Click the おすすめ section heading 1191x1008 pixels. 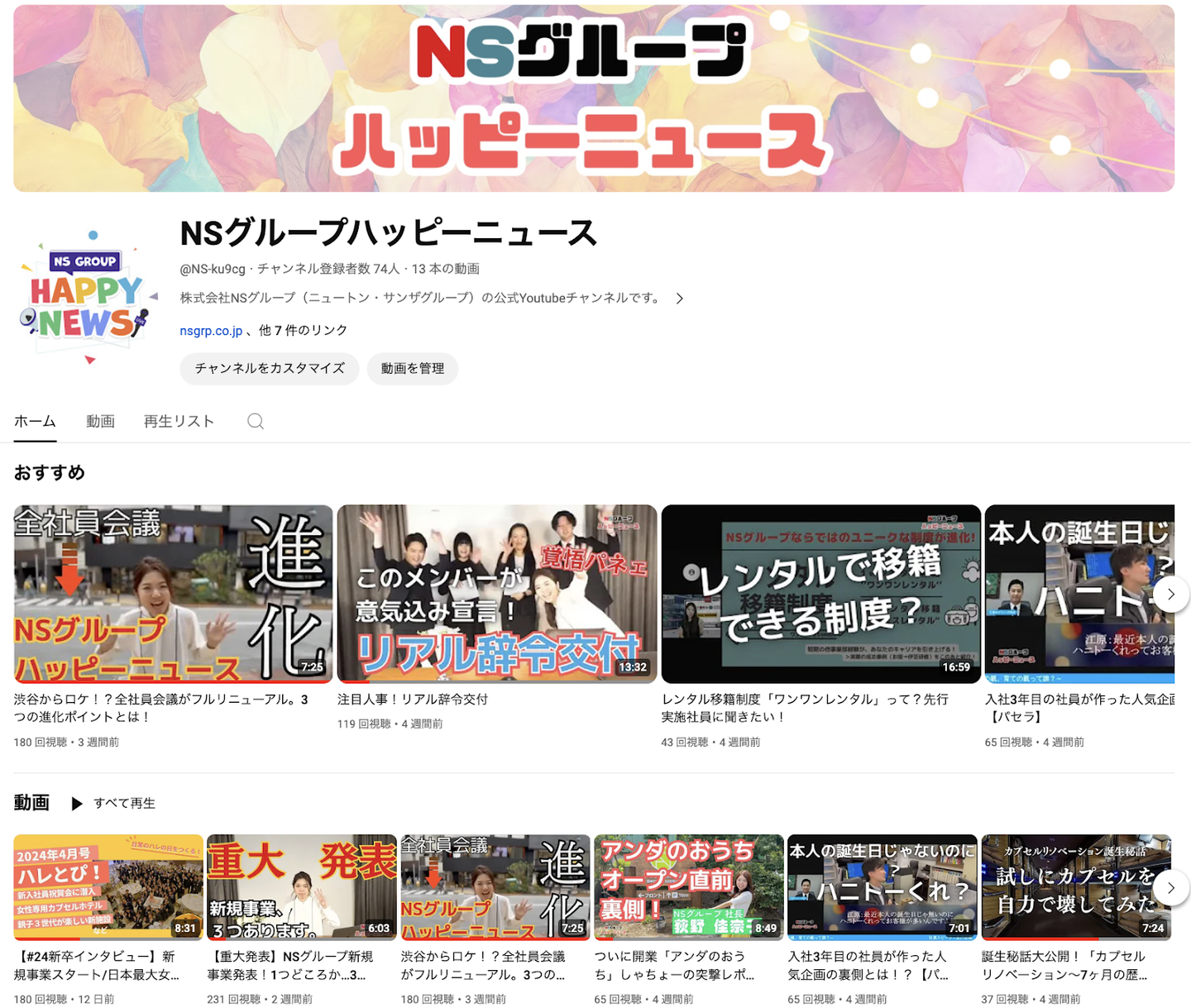click(x=50, y=473)
